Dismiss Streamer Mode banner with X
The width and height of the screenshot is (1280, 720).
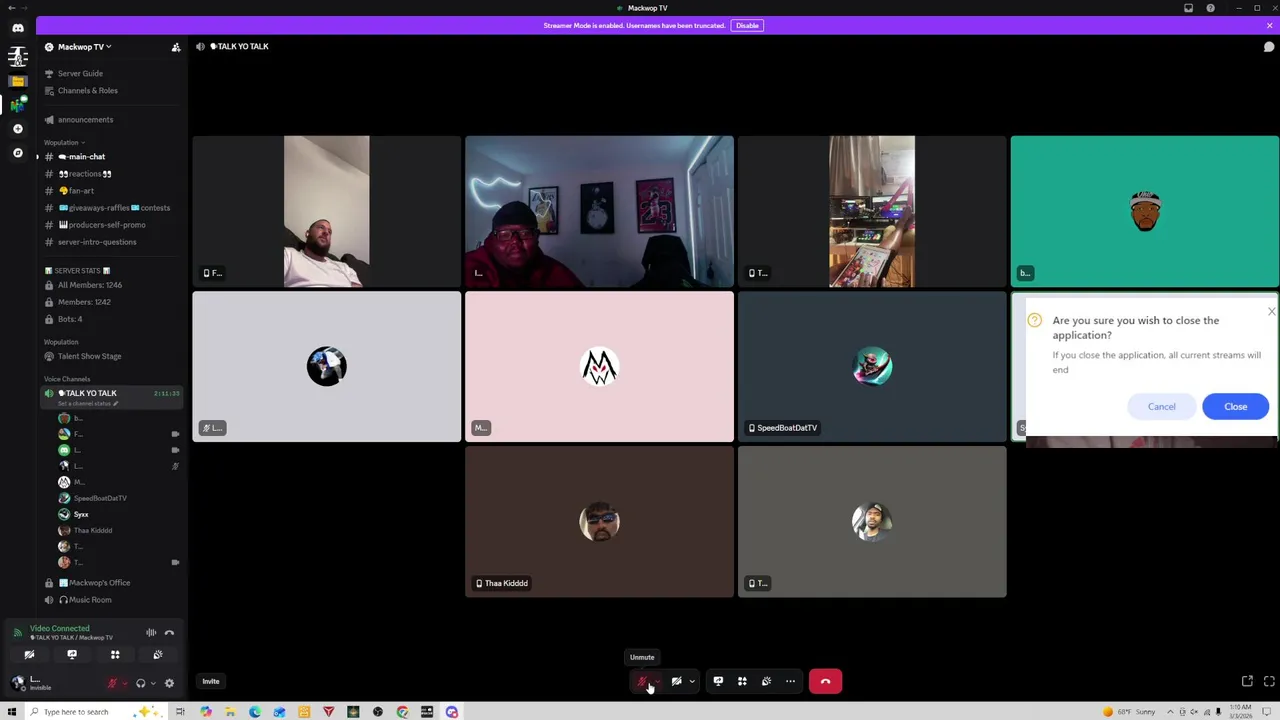(1270, 25)
